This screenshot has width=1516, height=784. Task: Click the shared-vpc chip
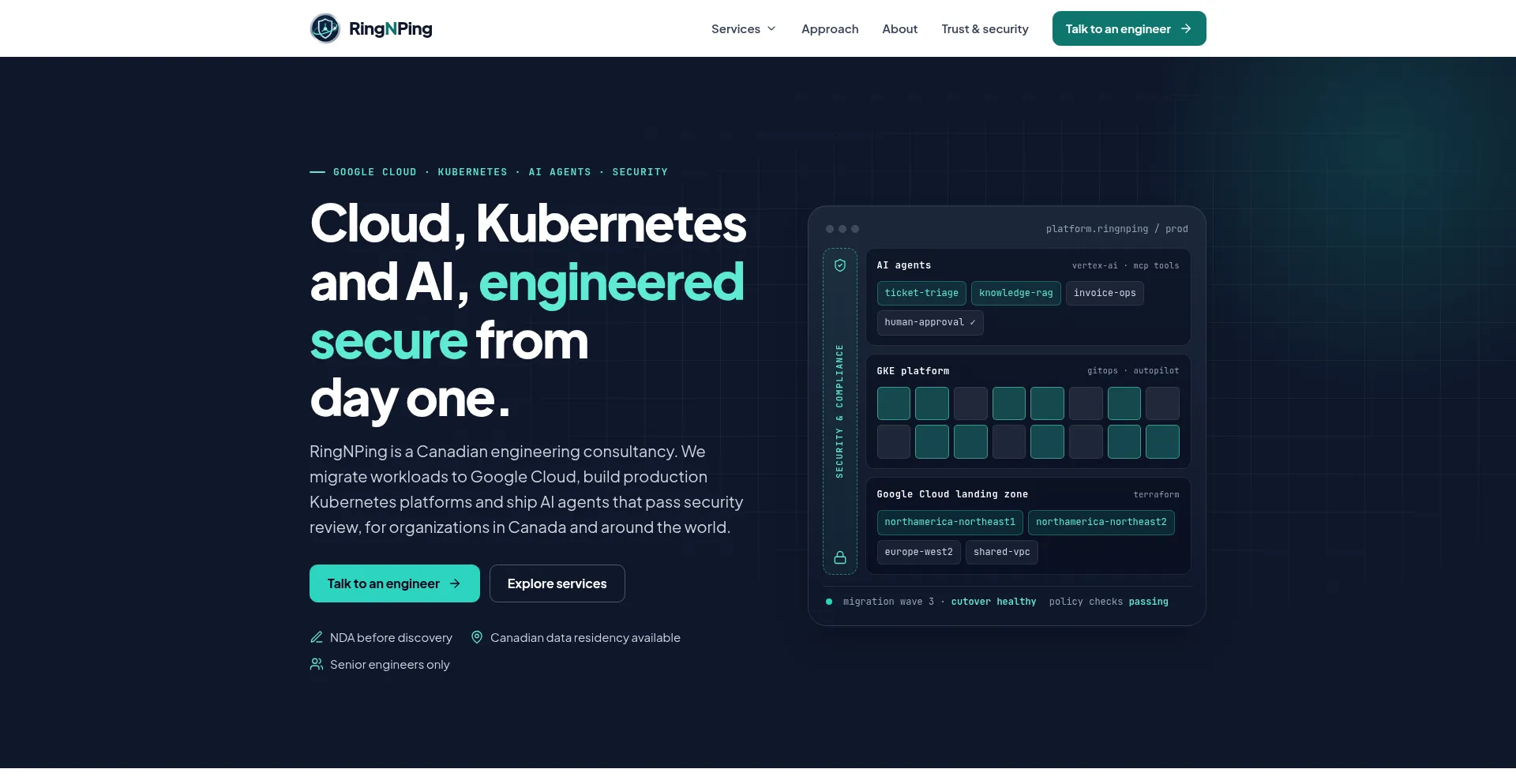1002,552
